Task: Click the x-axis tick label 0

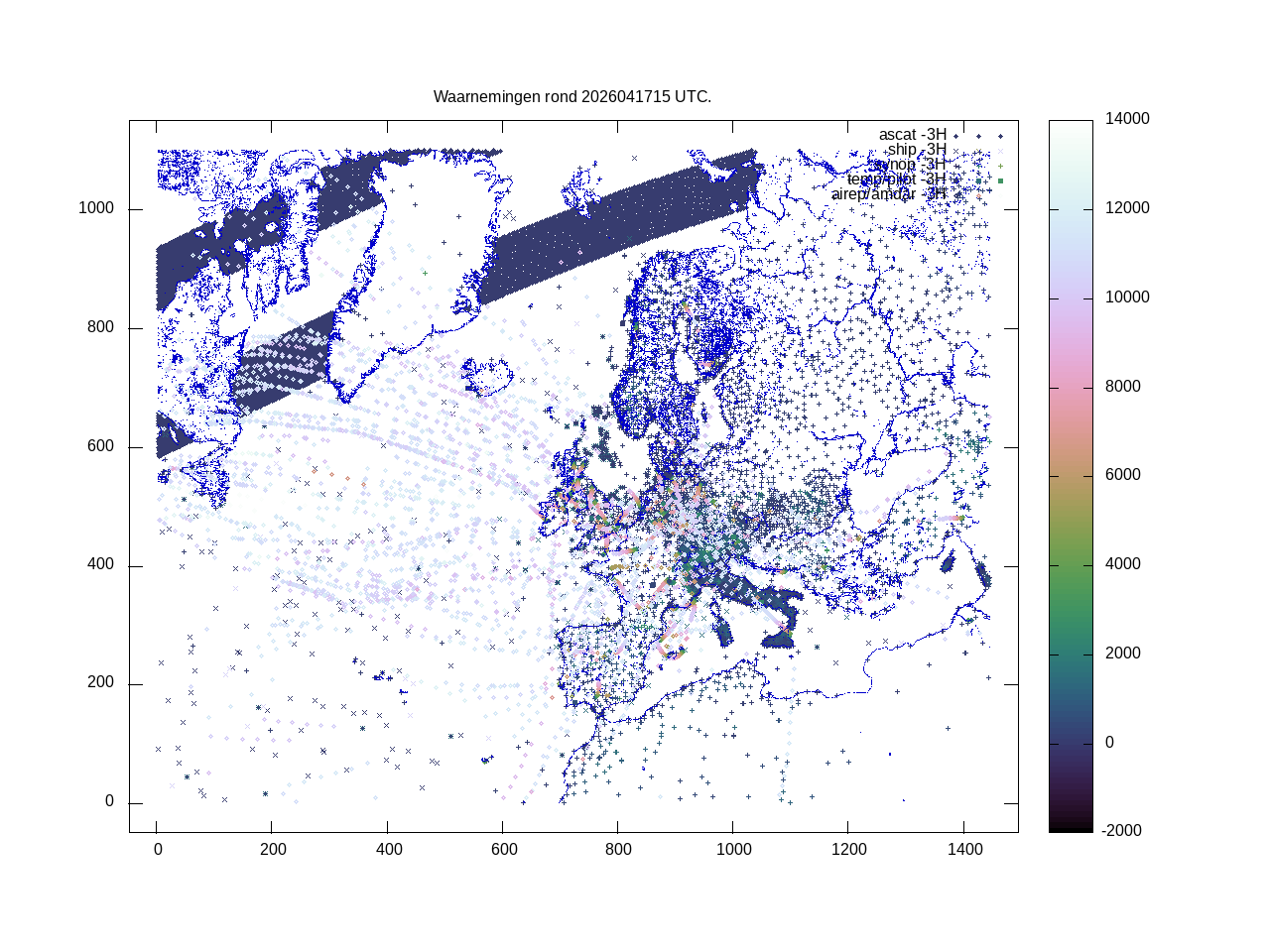Action: pyautogui.click(x=157, y=850)
